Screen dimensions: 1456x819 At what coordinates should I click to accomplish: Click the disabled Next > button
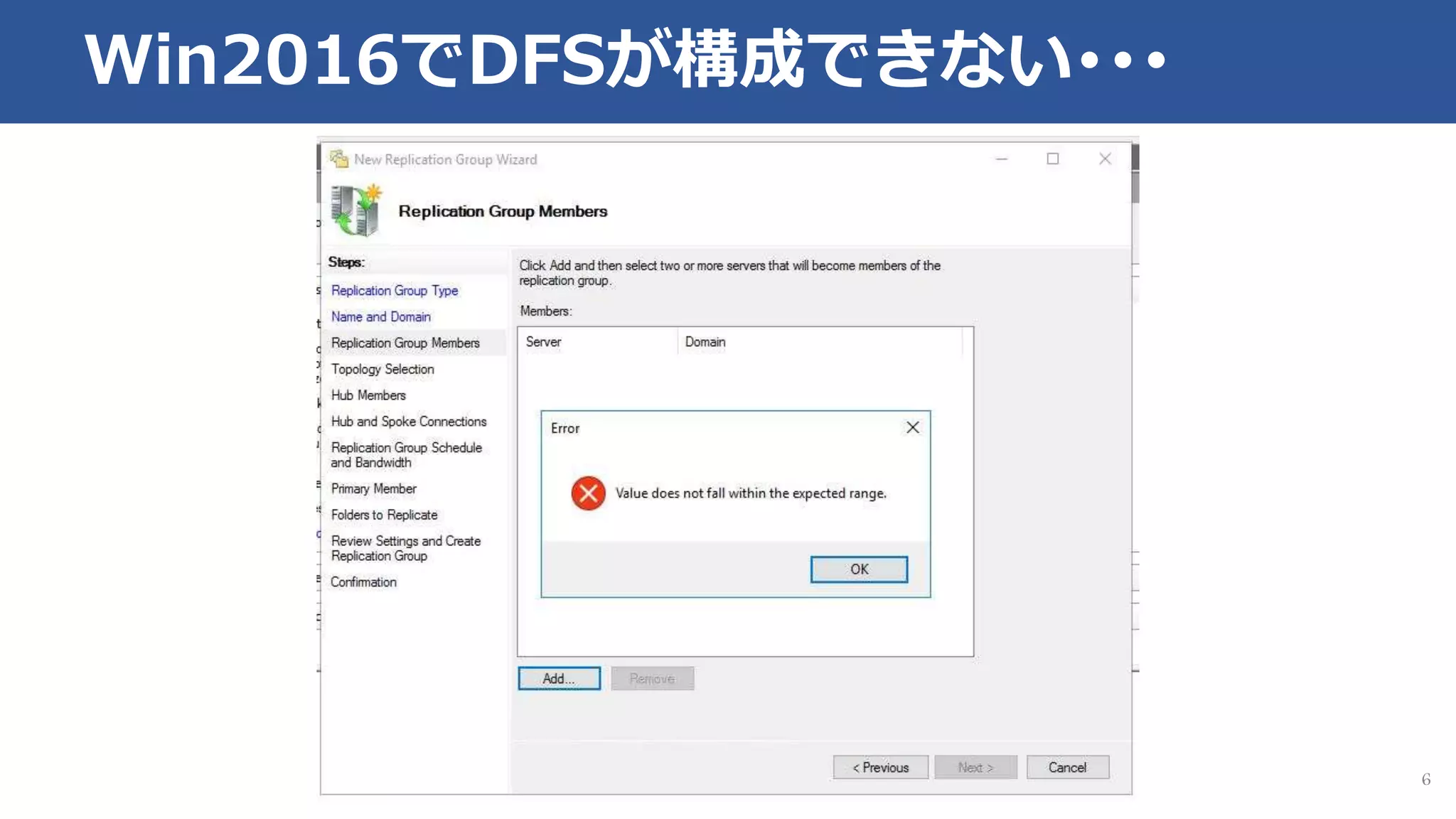(975, 767)
